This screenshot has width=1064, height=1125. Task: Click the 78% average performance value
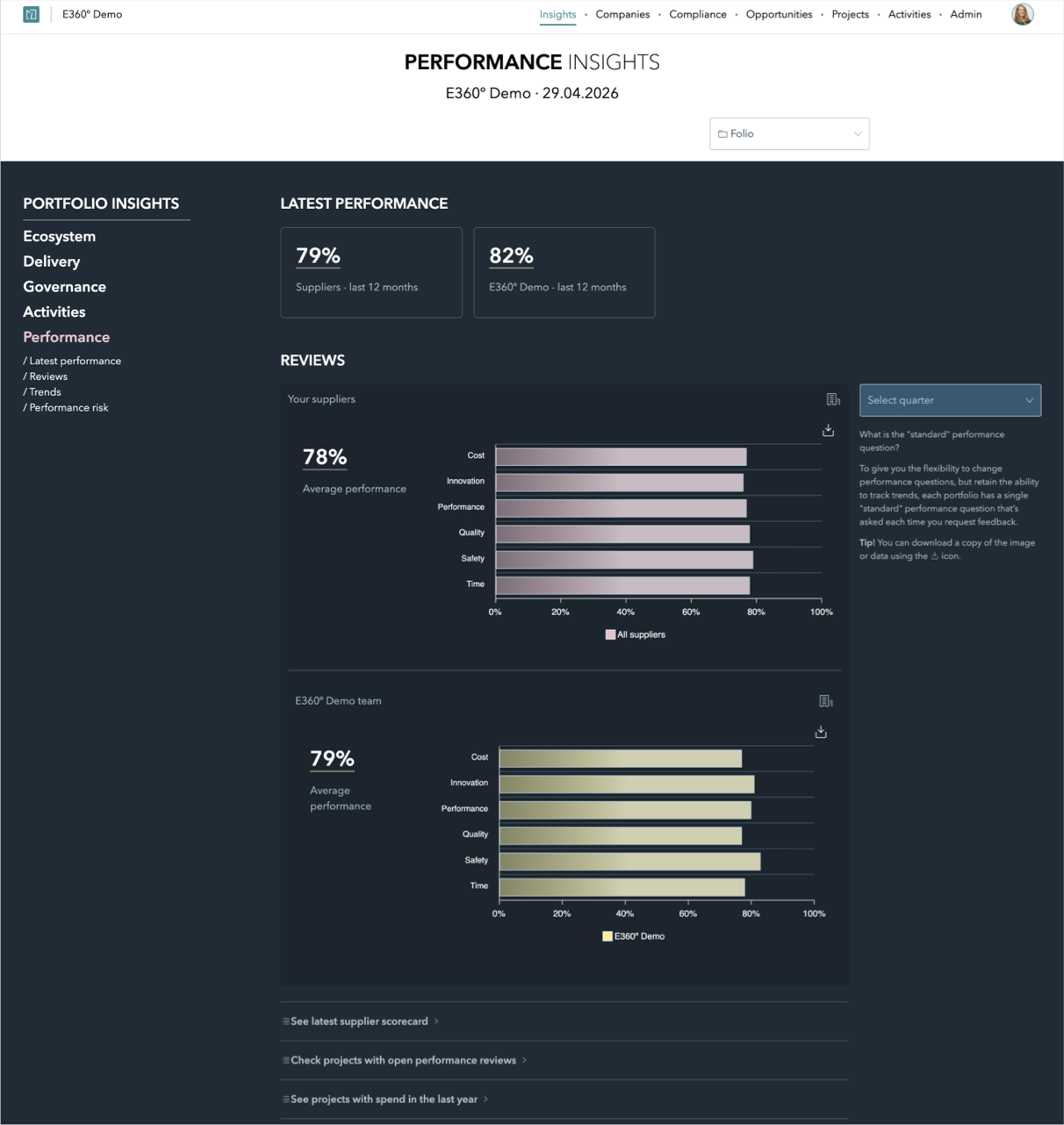click(x=325, y=457)
